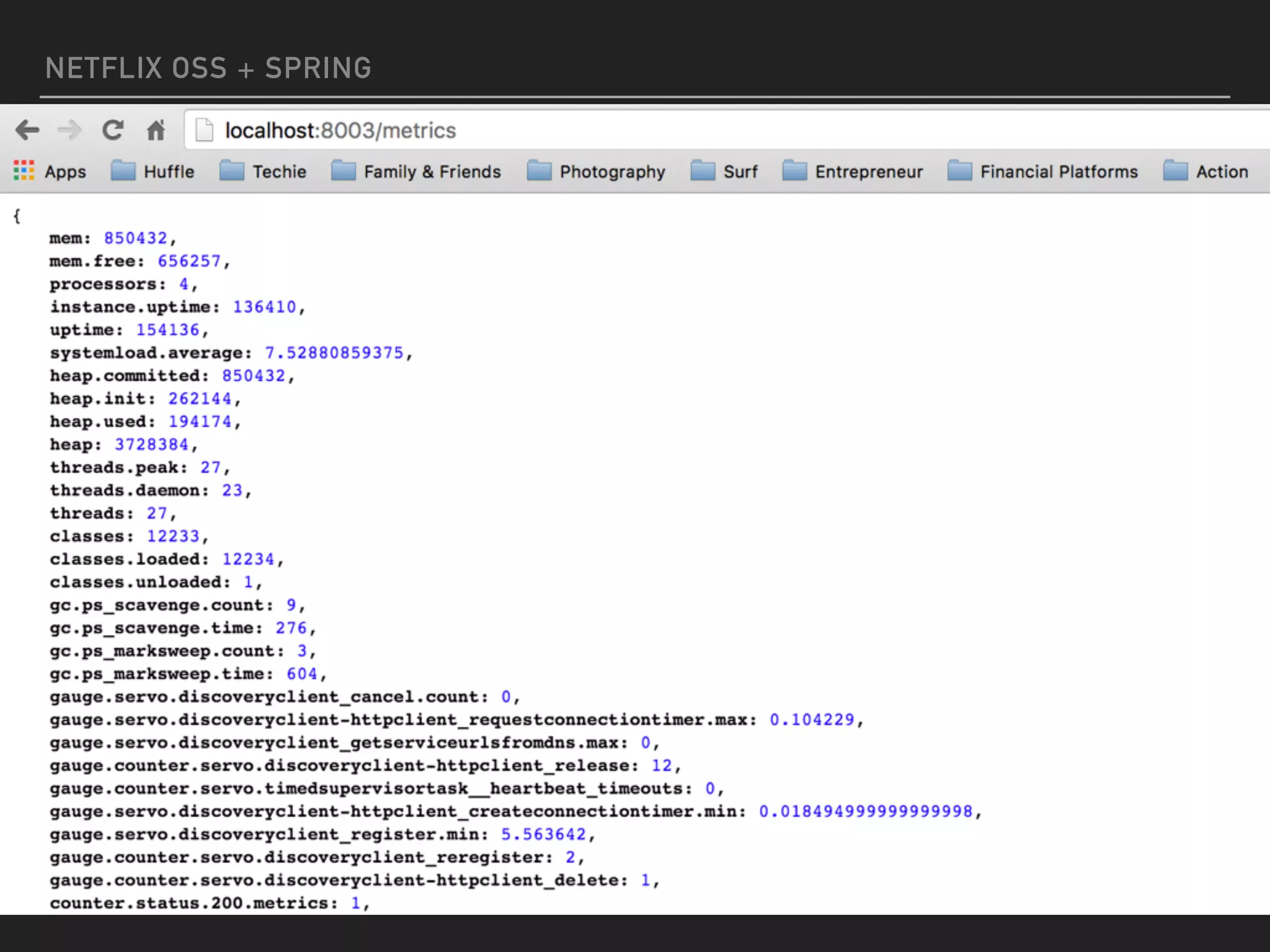
Task: Open the browser home page icon
Action: point(156,130)
